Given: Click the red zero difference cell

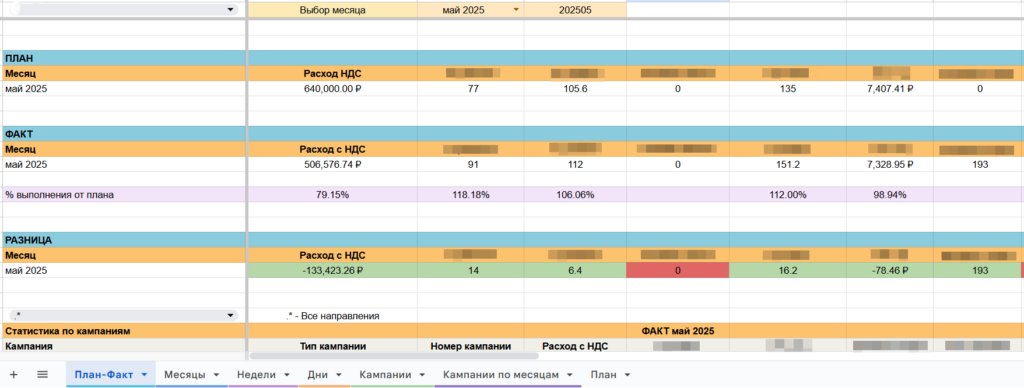Looking at the screenshot, I should [x=678, y=270].
